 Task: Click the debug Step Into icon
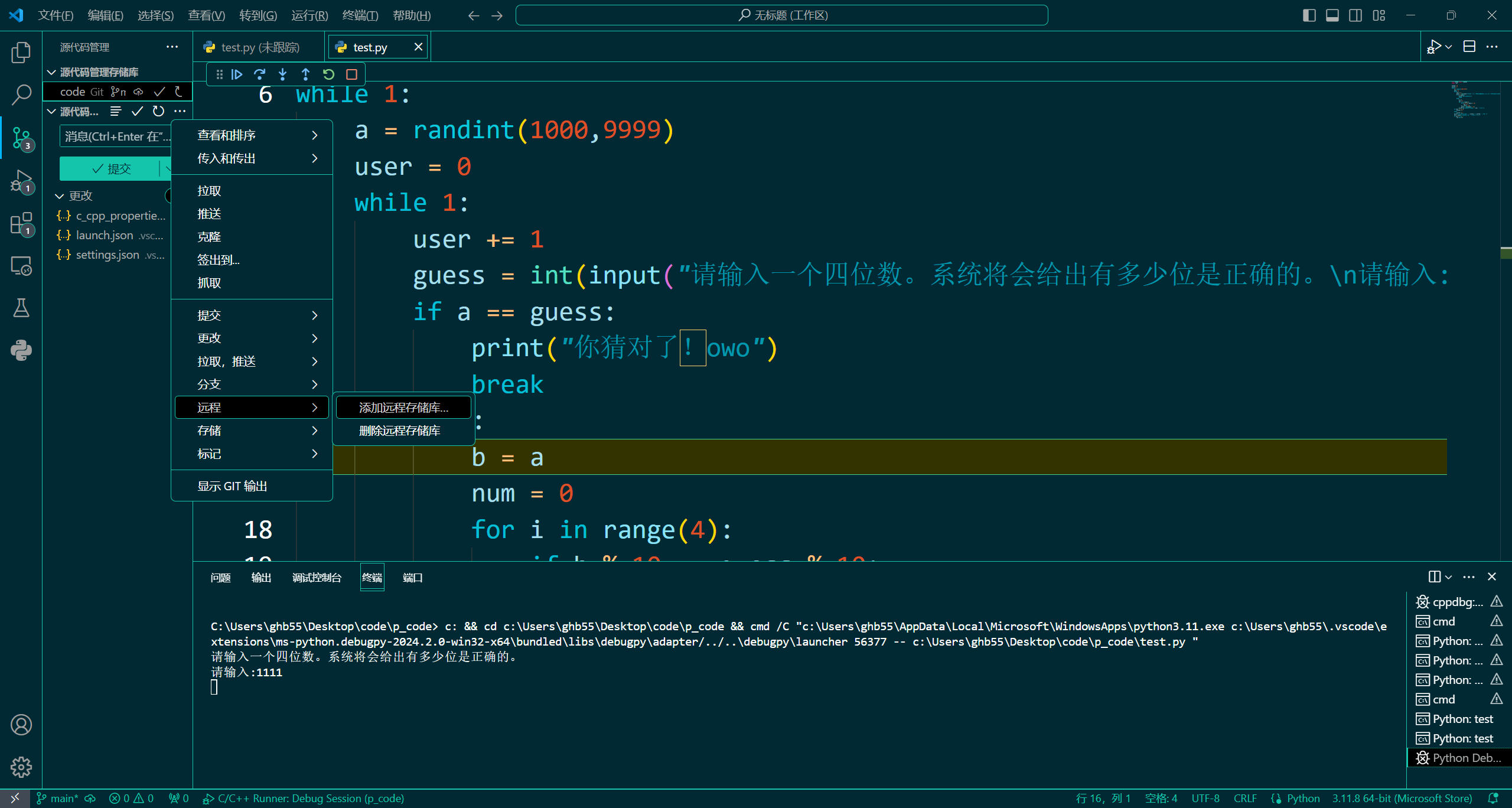(282, 74)
